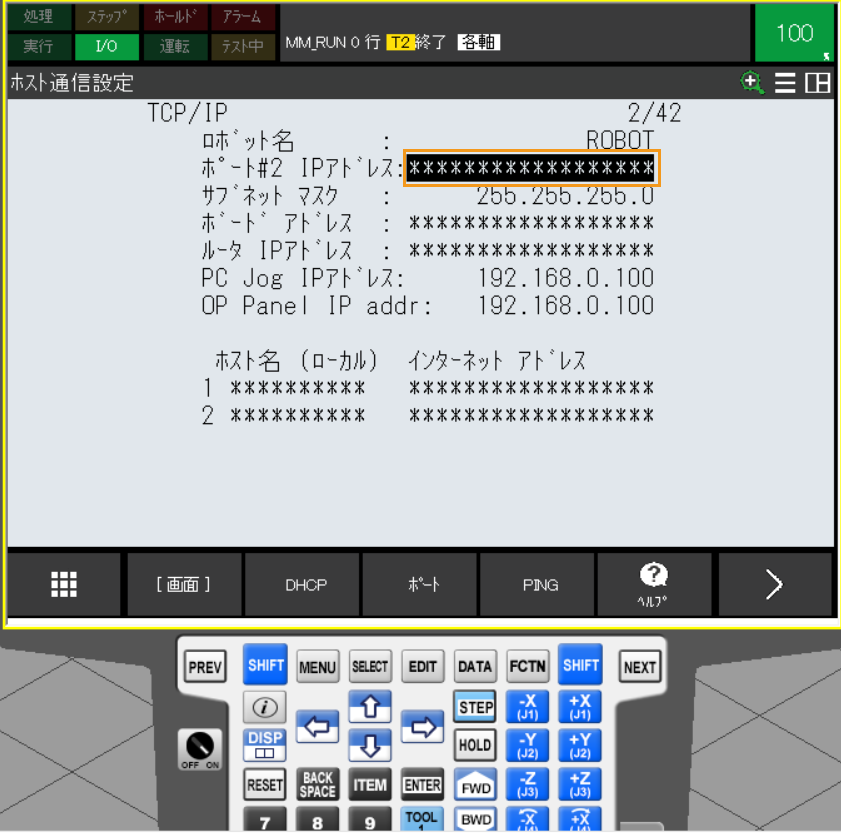Click the EDIT key
This screenshot has width=841, height=833.
click(x=423, y=667)
